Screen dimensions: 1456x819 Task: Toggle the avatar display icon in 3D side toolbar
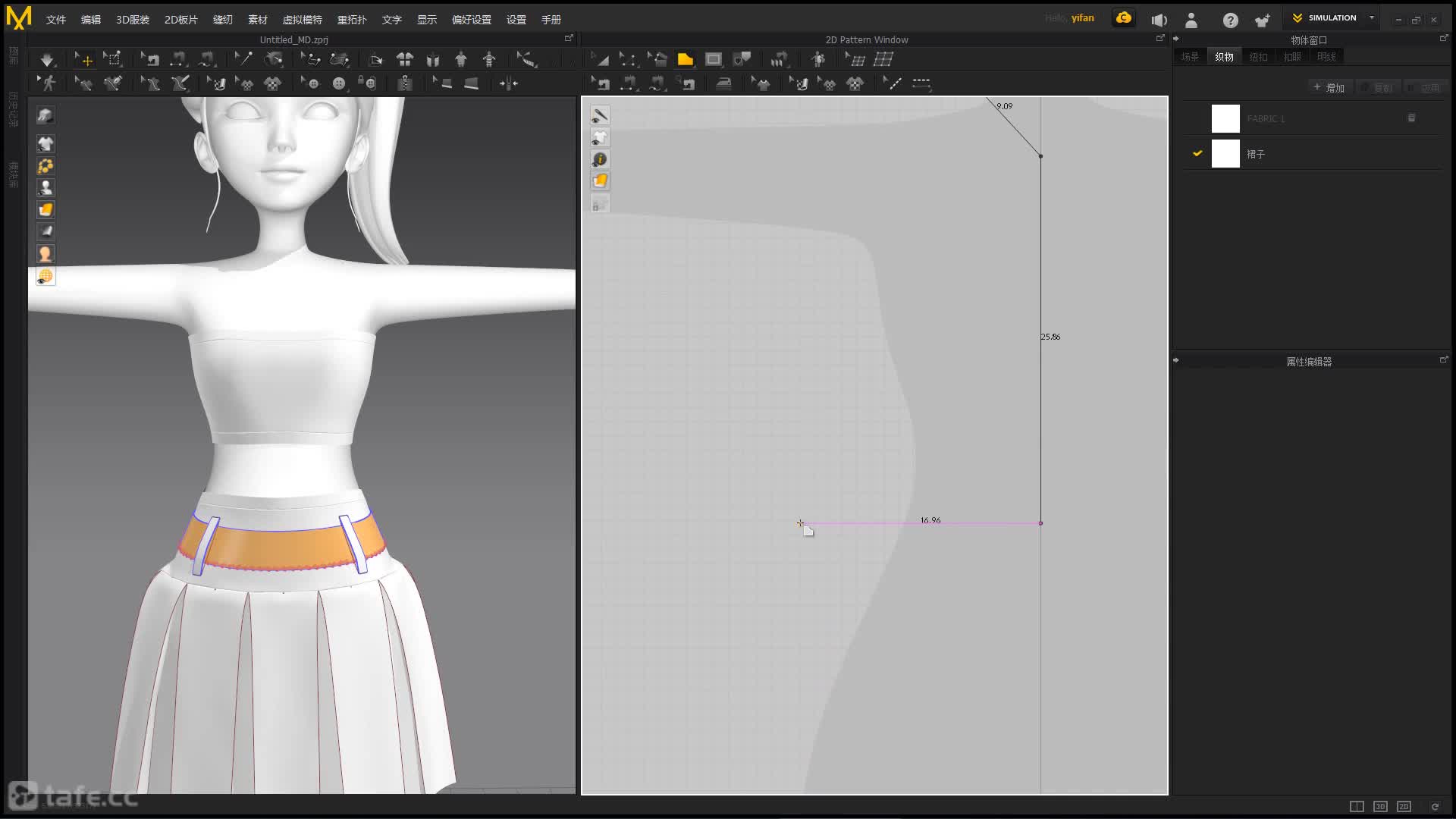click(45, 187)
